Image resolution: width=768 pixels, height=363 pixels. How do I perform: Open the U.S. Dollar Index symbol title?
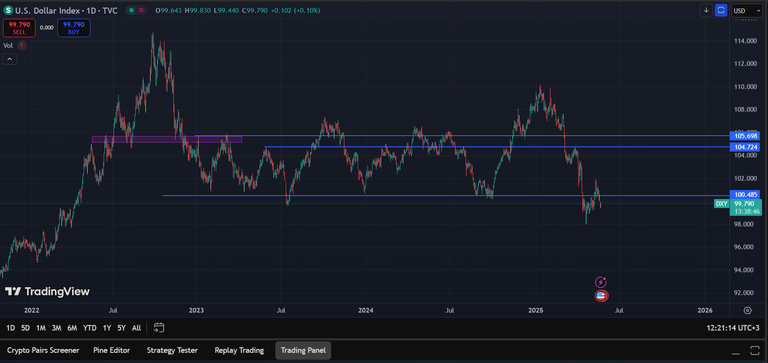click(66, 10)
